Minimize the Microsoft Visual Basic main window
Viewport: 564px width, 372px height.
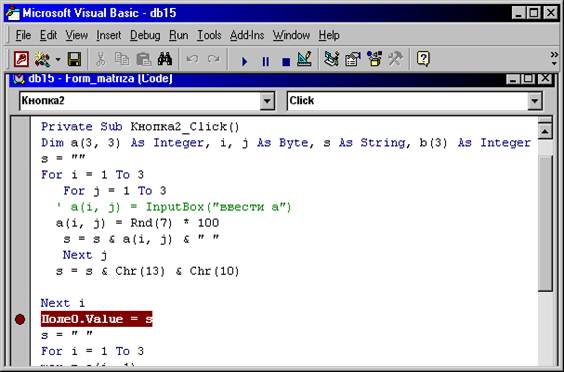pyautogui.click(x=518, y=13)
